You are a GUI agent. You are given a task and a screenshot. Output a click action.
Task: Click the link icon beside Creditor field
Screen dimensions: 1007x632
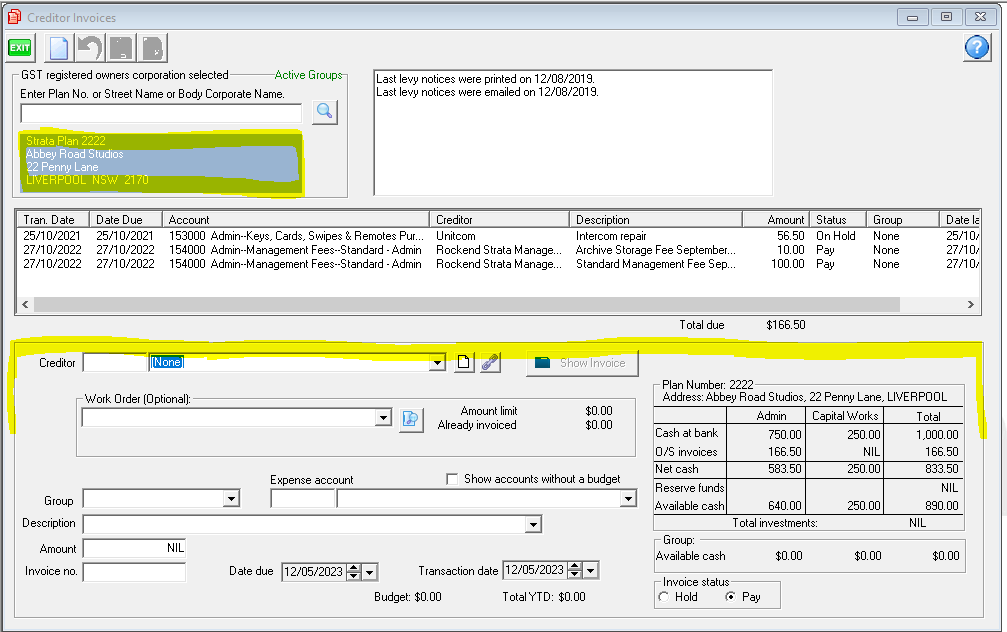(490, 363)
